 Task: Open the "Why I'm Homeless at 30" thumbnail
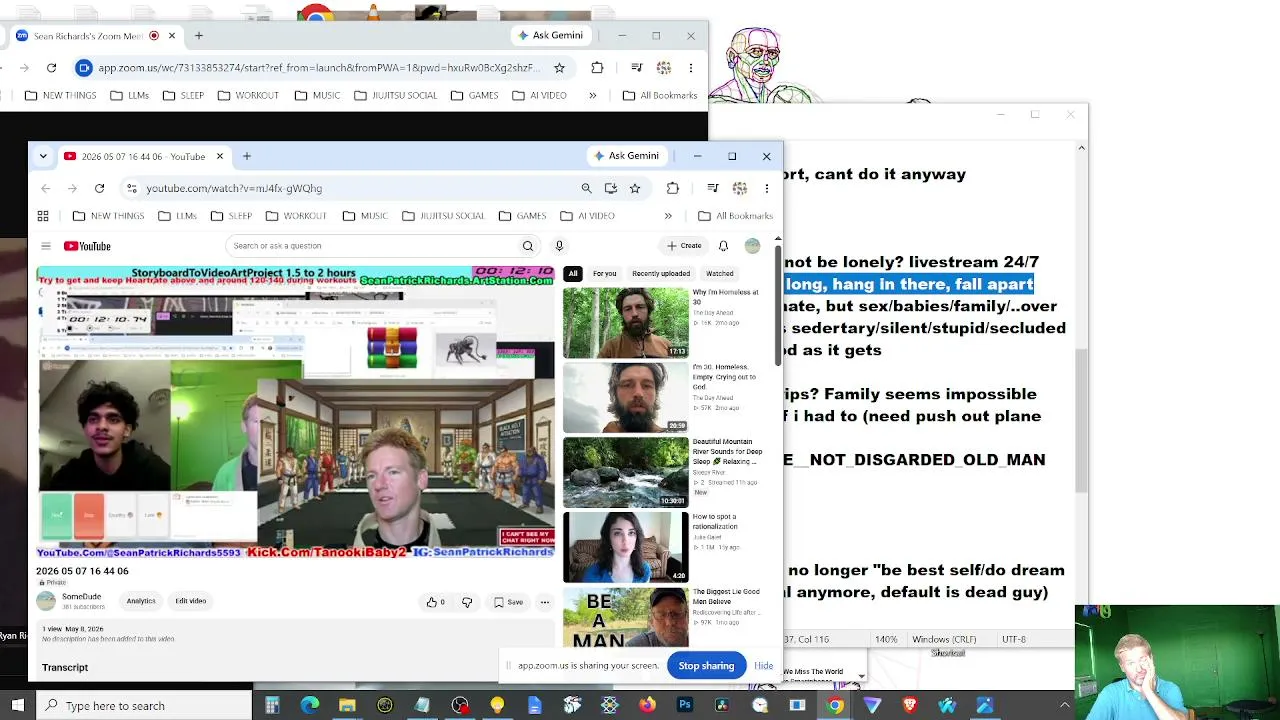pyautogui.click(x=626, y=323)
